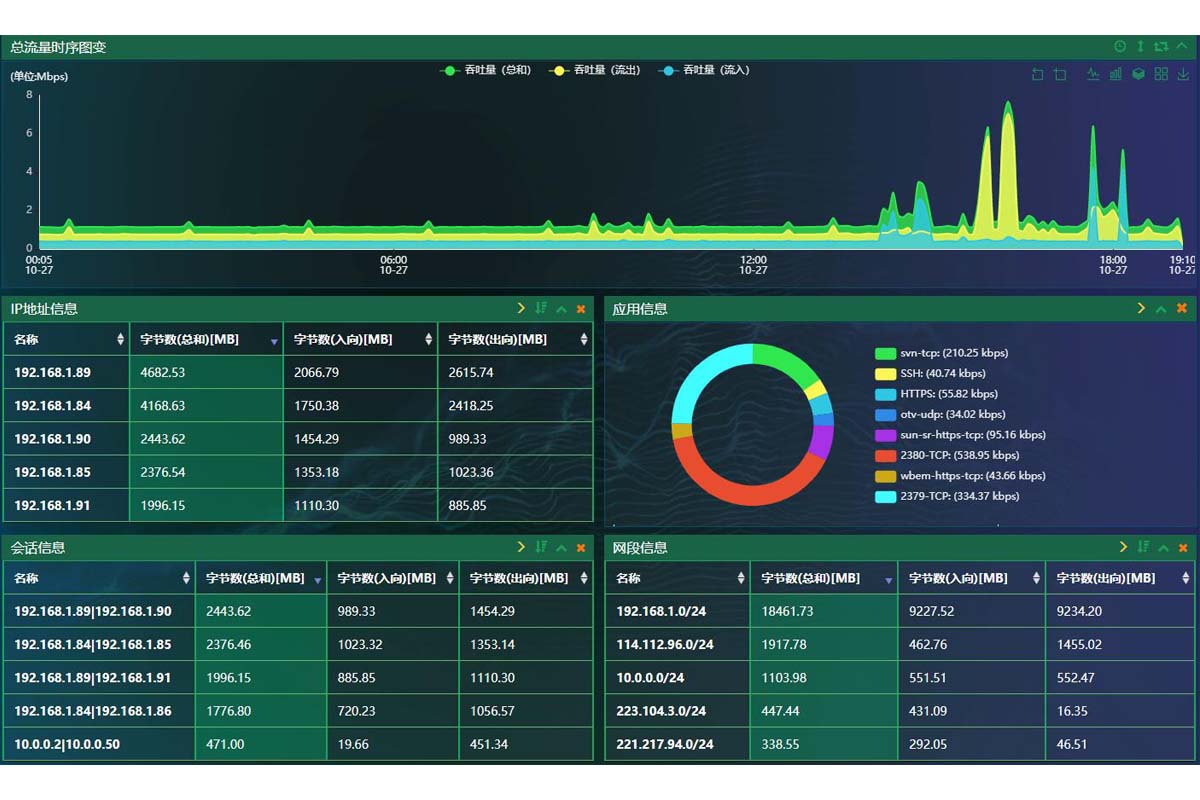Screen dimensions: 1200x800
Task: Sort the IP table by 名称 column
Action: point(121,340)
